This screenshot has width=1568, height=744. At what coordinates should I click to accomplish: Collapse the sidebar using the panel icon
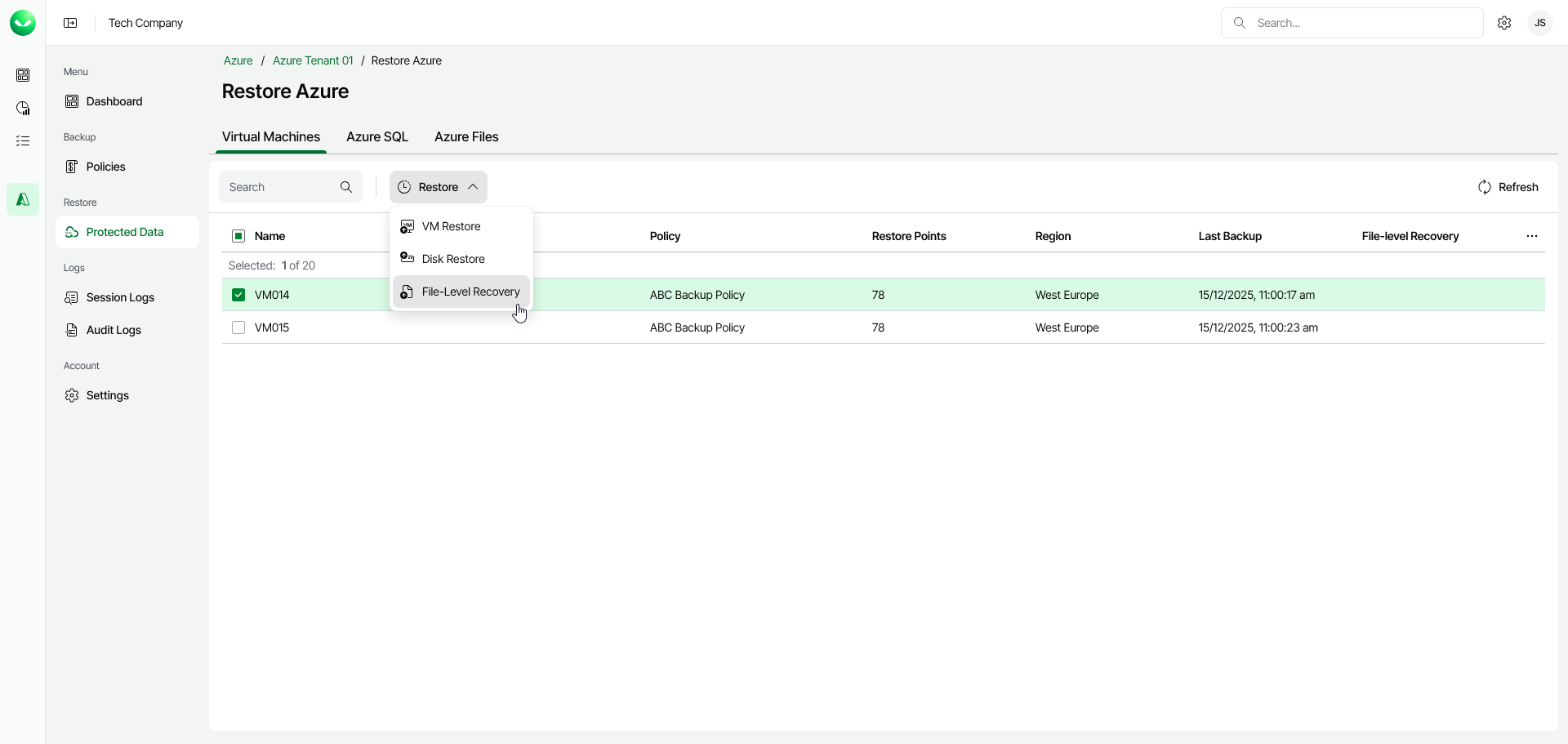[70, 23]
